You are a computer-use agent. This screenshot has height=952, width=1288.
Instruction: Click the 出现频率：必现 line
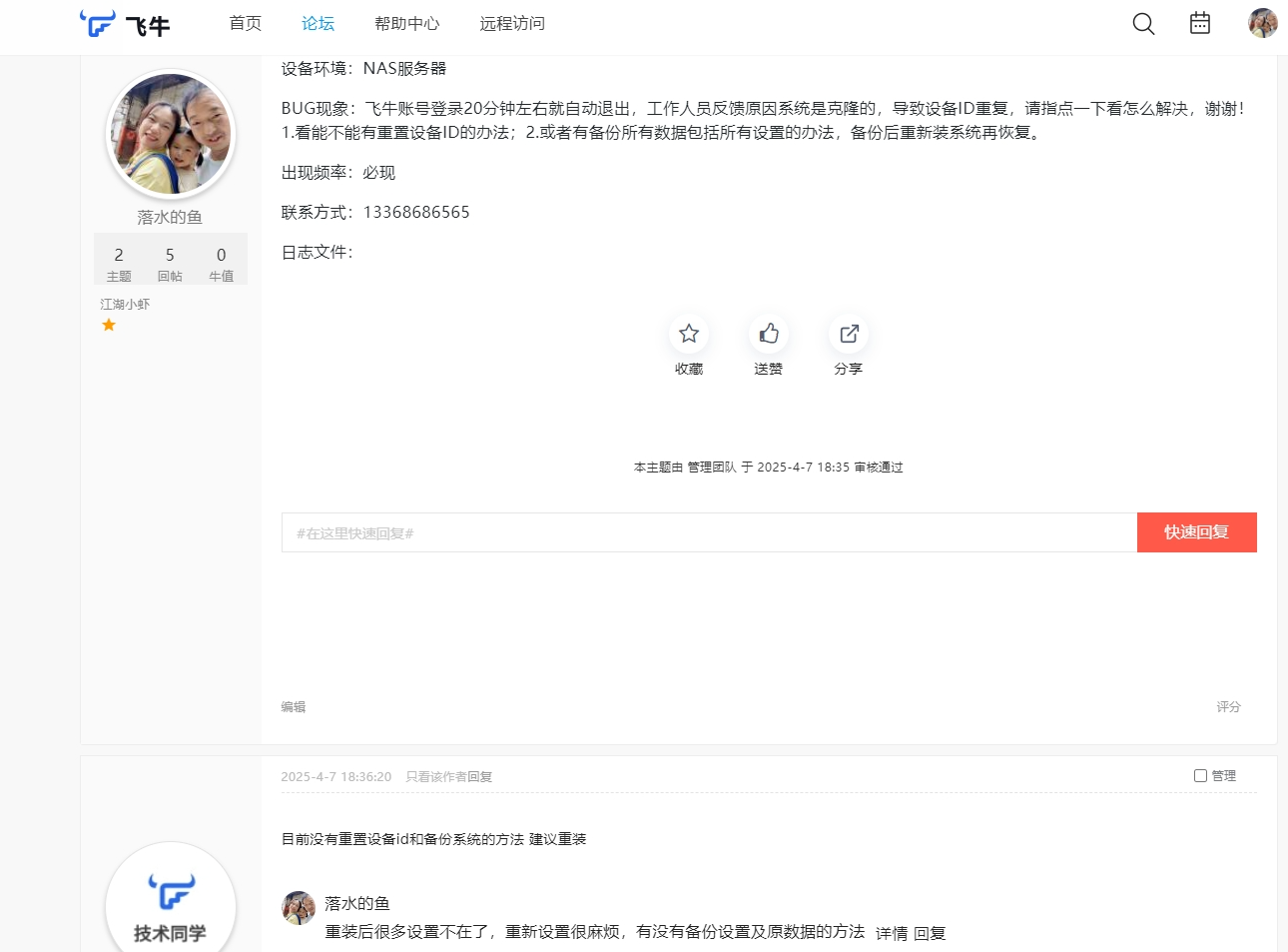(x=338, y=172)
